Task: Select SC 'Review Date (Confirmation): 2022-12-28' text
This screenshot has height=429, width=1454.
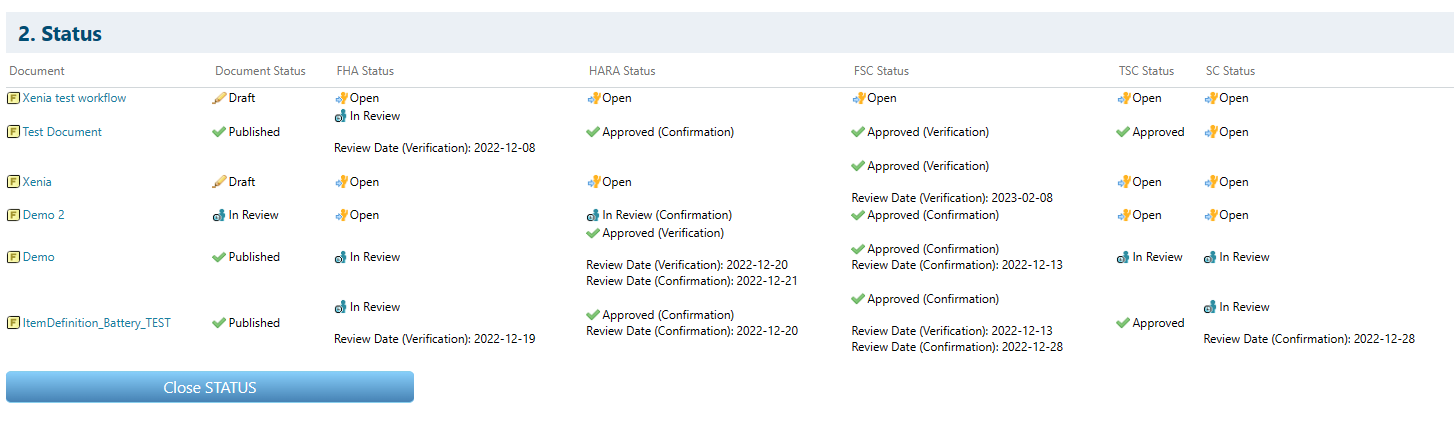Action: tap(1309, 339)
